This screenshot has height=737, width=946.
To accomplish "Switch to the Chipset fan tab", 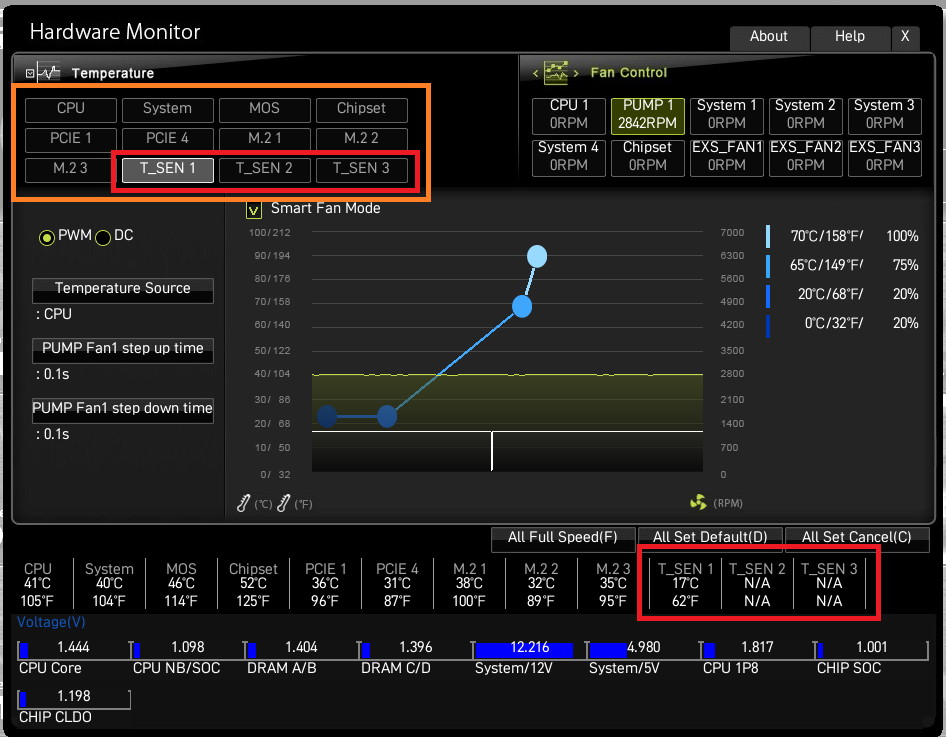I will (x=647, y=157).
